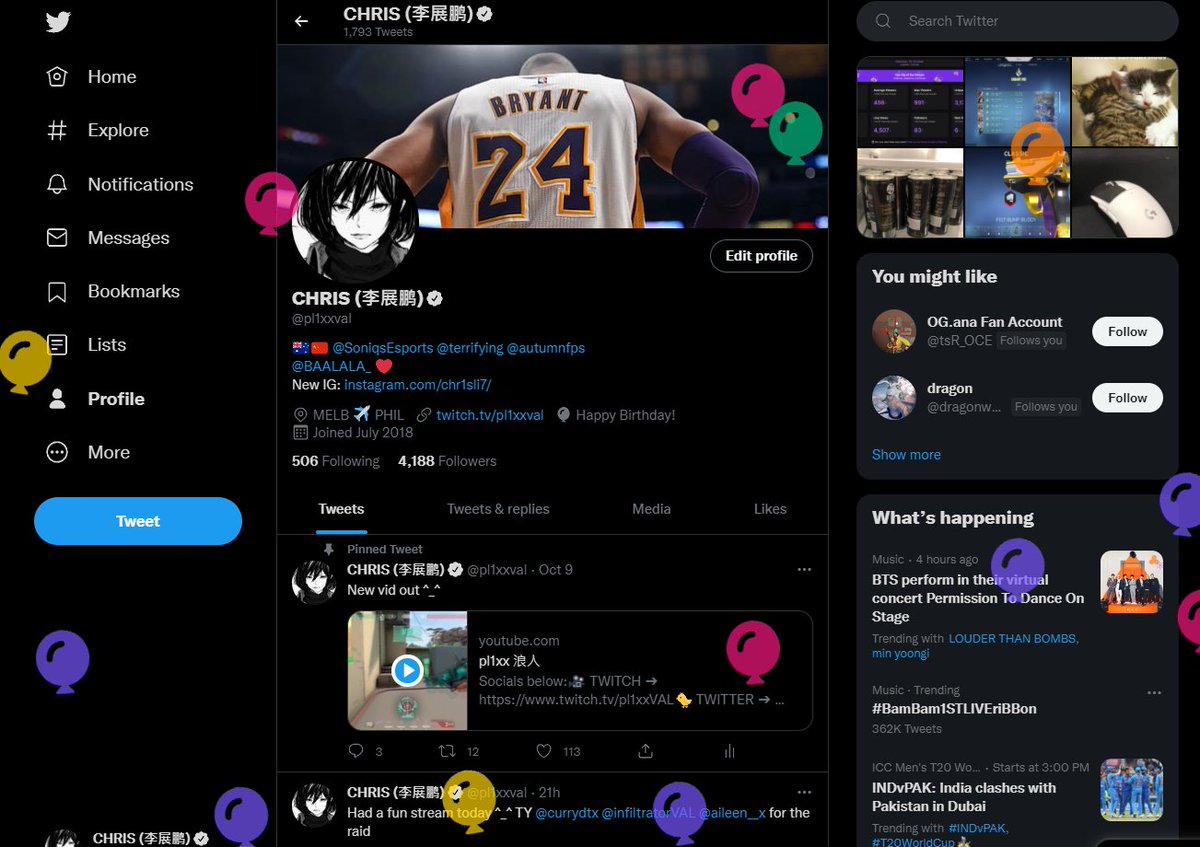Image resolution: width=1200 pixels, height=847 pixels.
Task: Open the OG.ana Fan Account avatar
Action: (x=894, y=331)
